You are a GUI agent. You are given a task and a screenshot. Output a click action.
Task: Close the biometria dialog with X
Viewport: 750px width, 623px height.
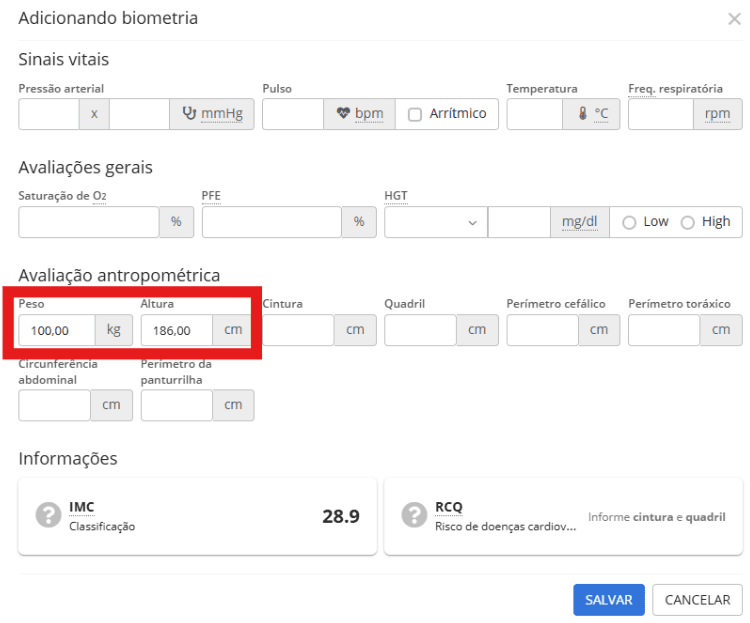point(734,19)
